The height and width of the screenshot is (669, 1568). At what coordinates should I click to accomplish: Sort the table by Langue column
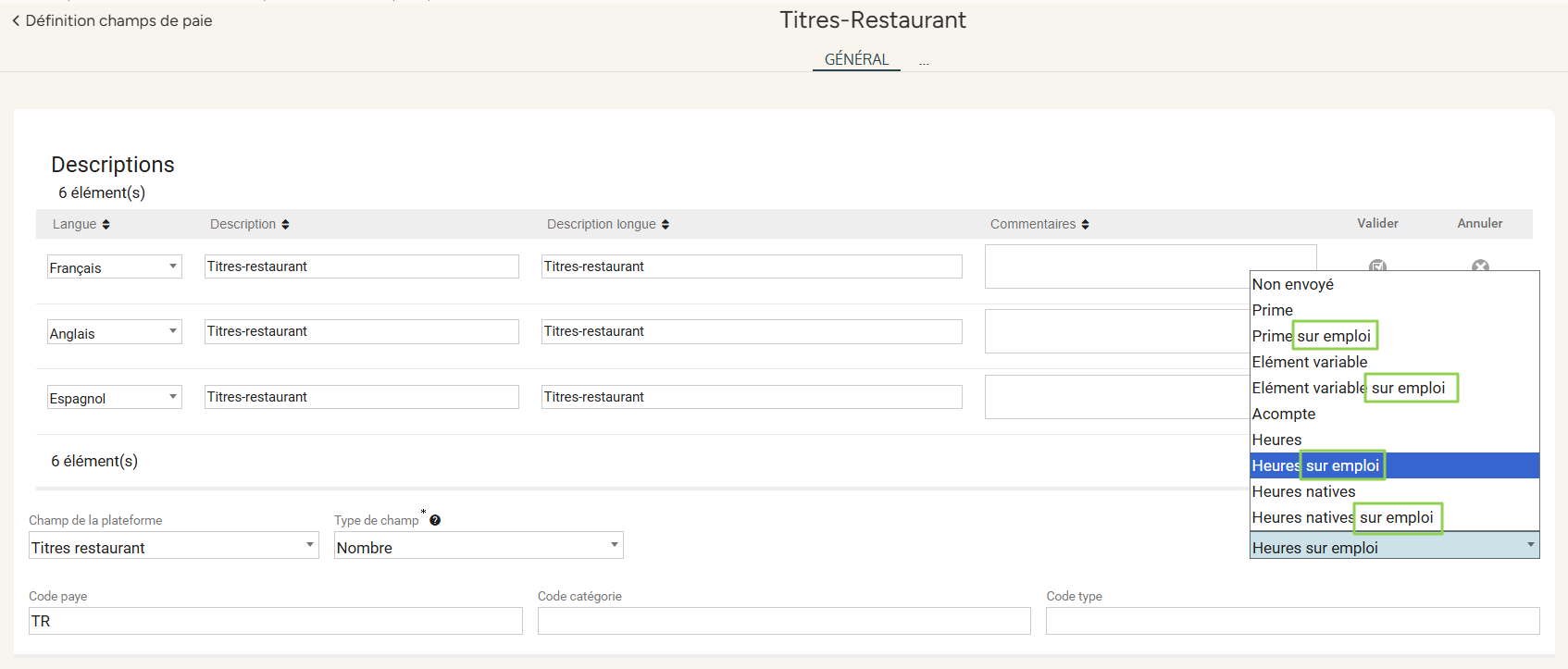(106, 224)
